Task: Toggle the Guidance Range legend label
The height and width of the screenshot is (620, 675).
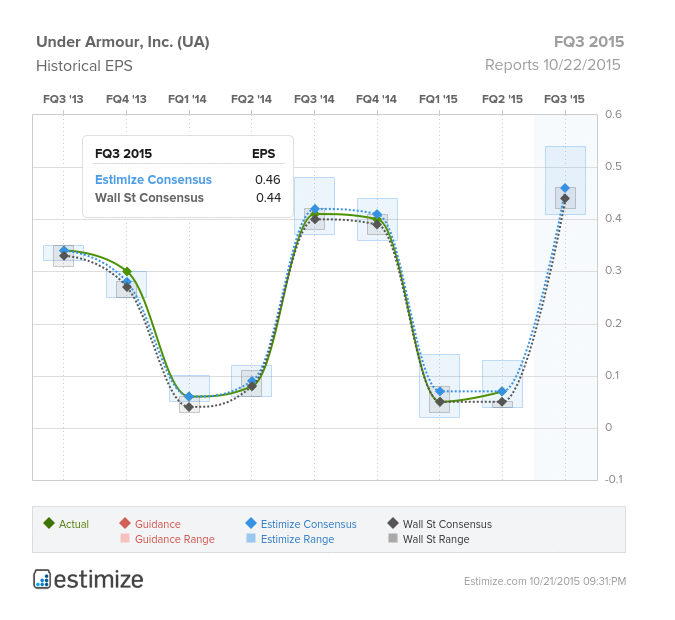Action: point(174,539)
